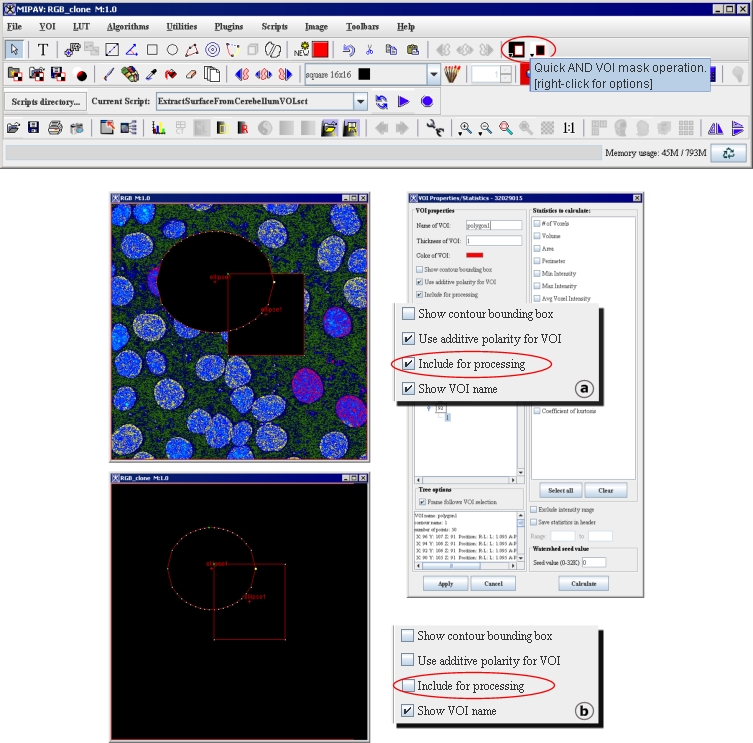Click the Quick AND VOI mask icon

(x=517, y=49)
